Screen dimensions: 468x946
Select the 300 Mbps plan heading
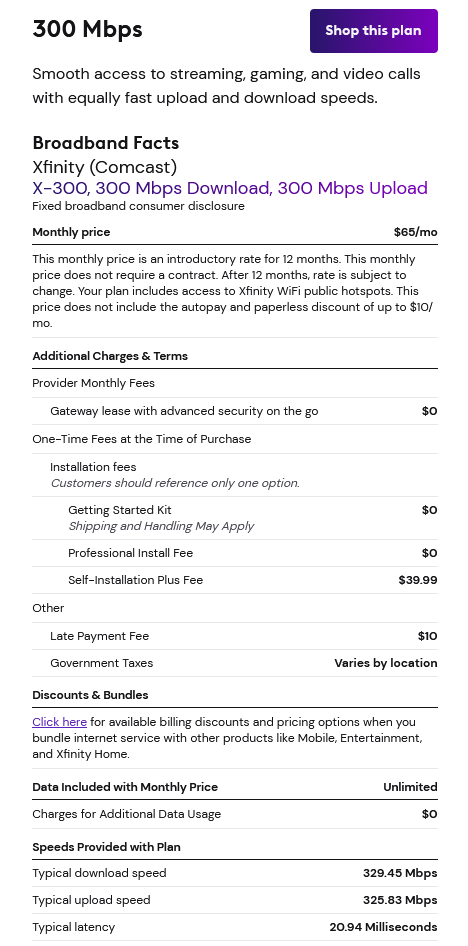[87, 29]
